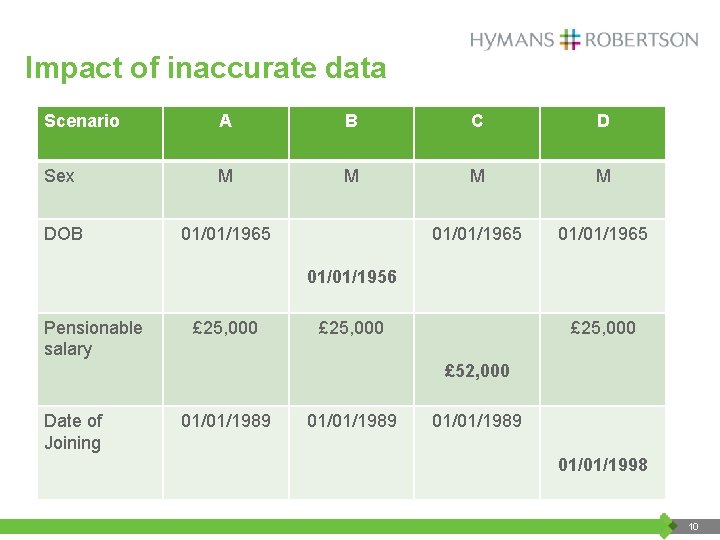This screenshot has width=720, height=540.
Task: Click the DOB row label
Action: tap(63, 234)
